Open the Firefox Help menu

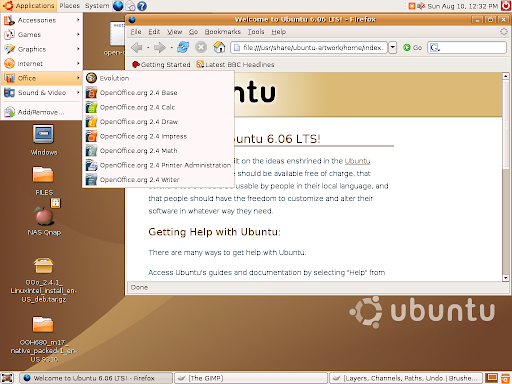click(278, 32)
